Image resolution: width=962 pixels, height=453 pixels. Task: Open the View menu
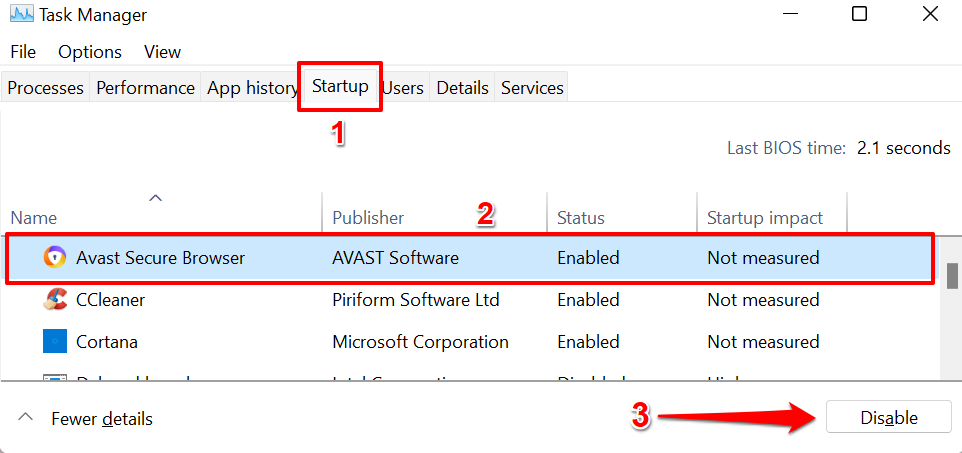(x=162, y=52)
